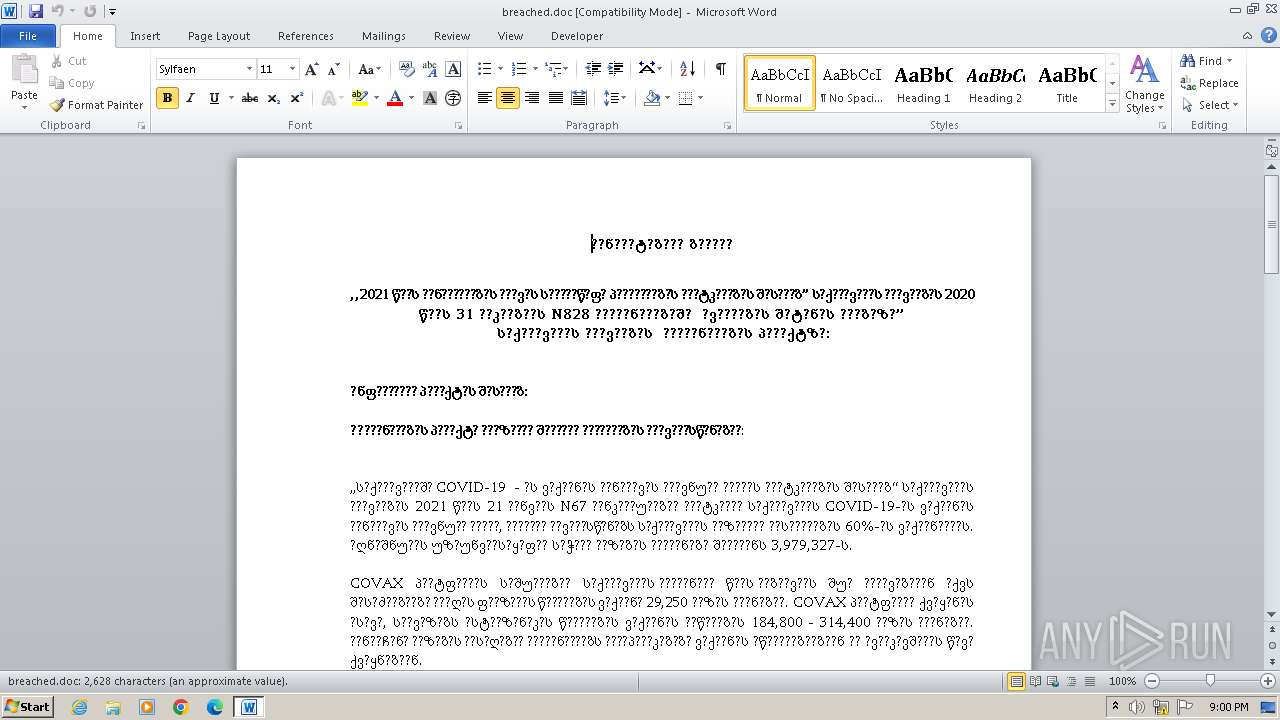Select the Heading 2 style
The width and height of the screenshot is (1280, 720).
(x=995, y=82)
